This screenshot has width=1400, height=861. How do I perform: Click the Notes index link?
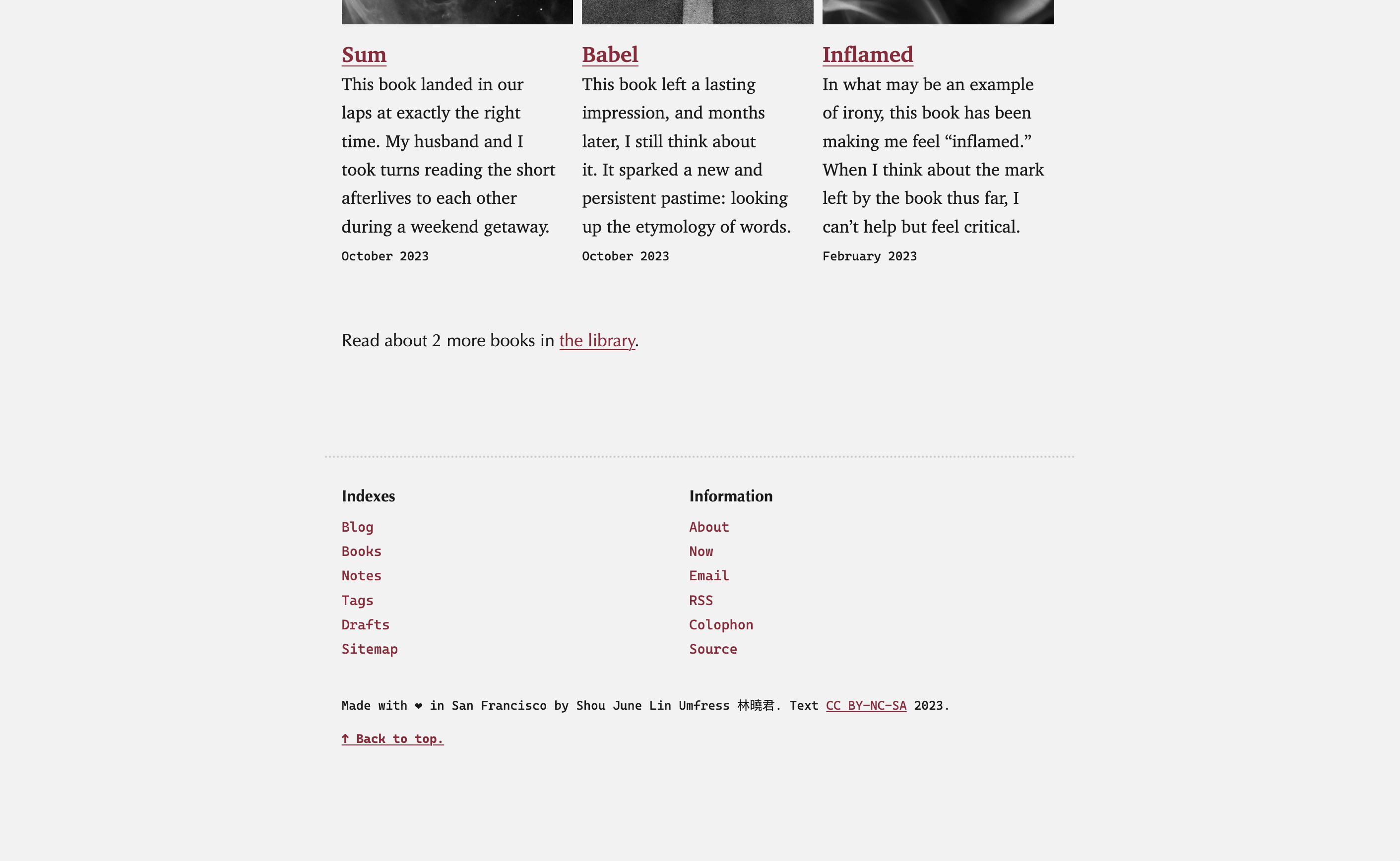(361, 575)
